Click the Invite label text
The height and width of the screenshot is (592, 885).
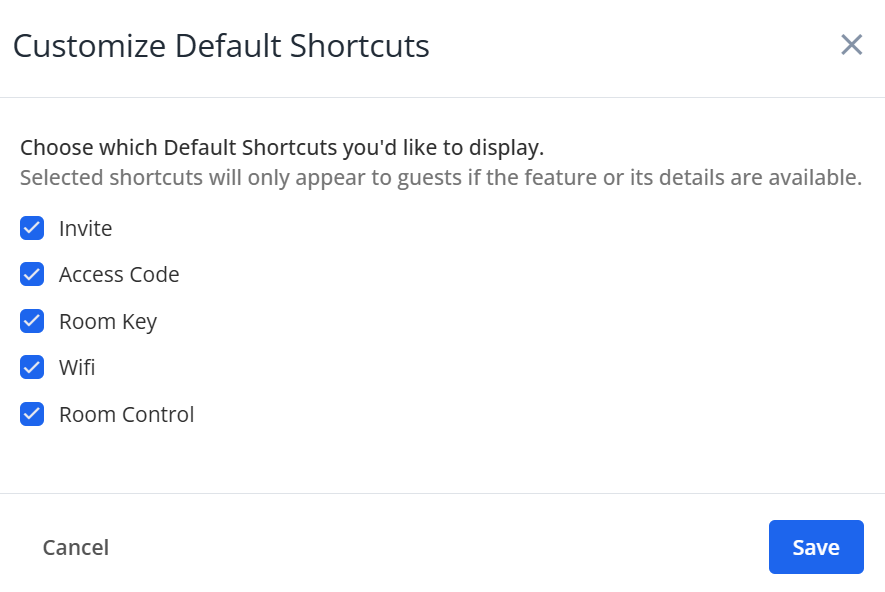85,228
